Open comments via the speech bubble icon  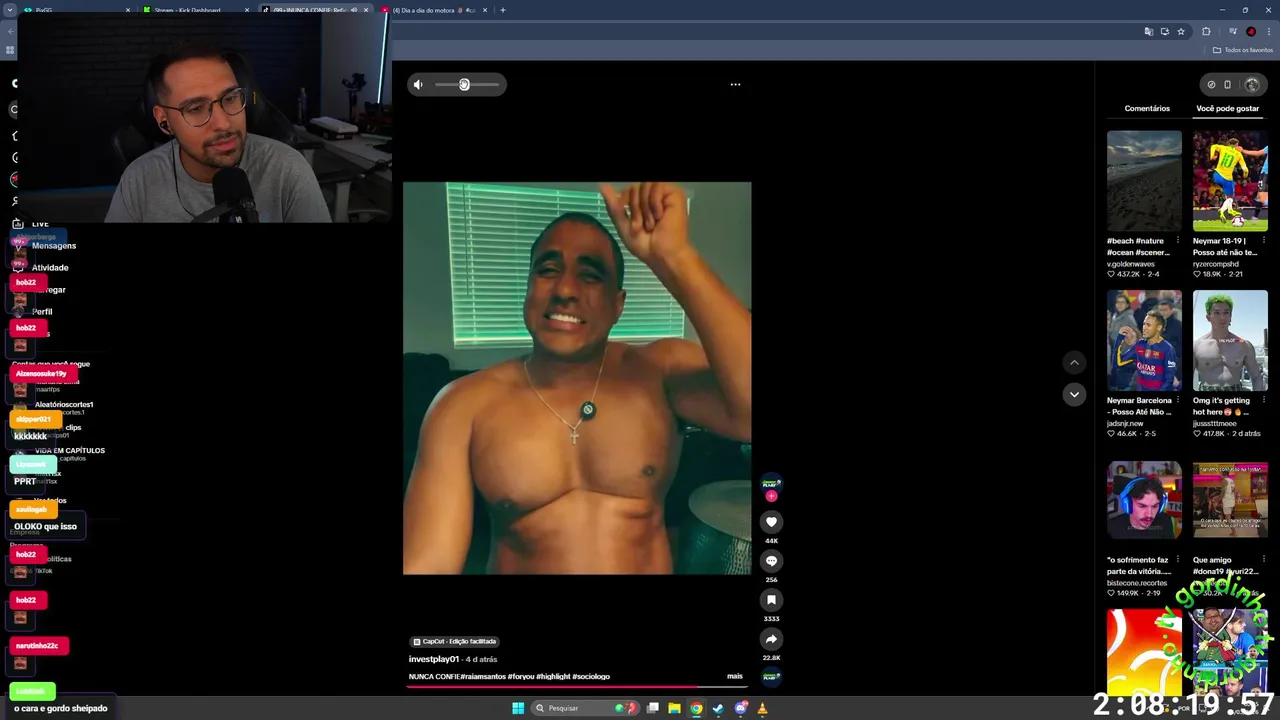(771, 561)
